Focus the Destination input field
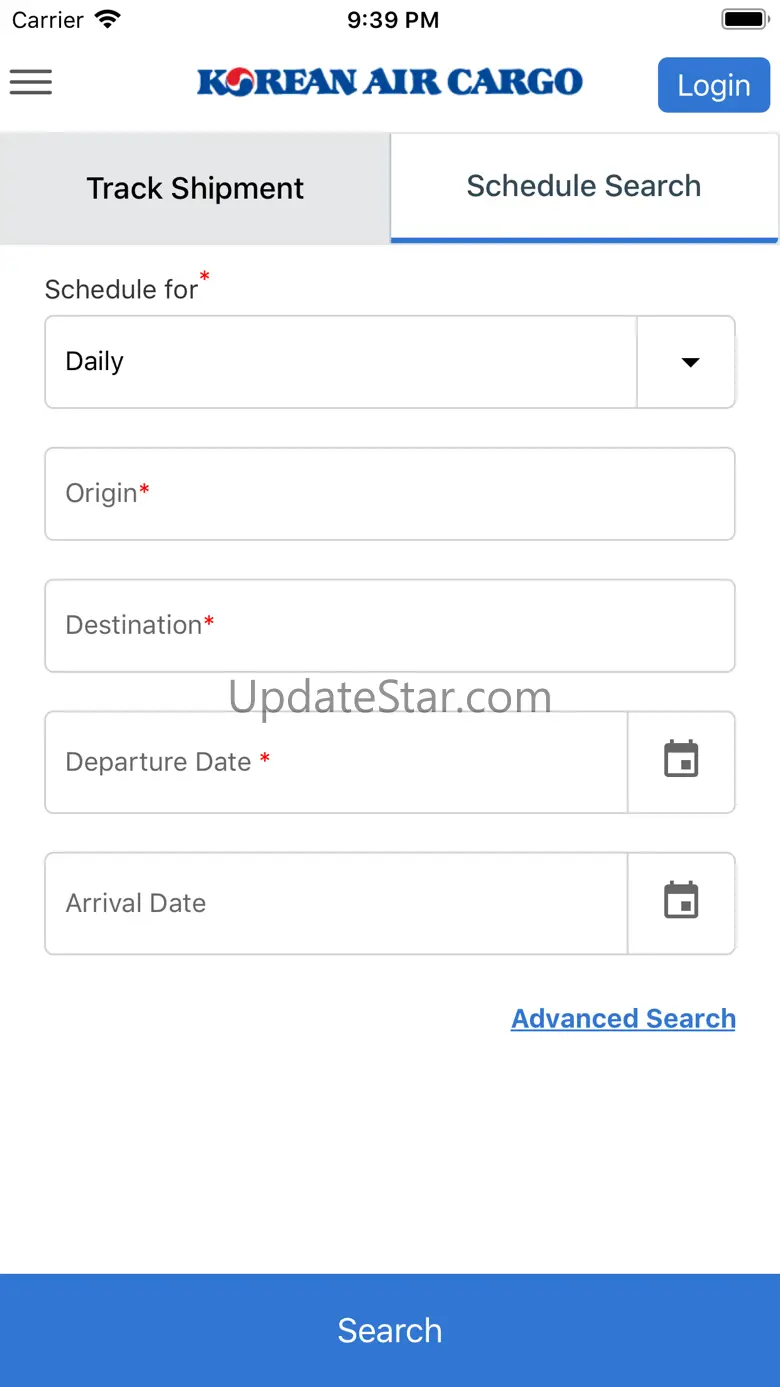 390,626
